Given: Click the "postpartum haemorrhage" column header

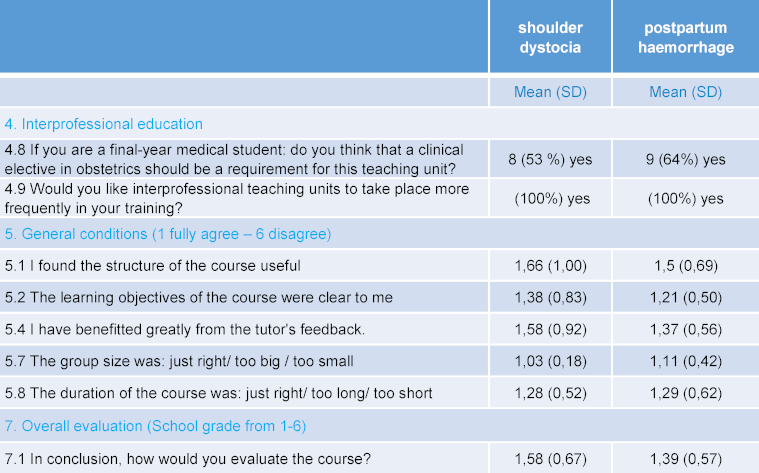Looking at the screenshot, I should [x=685, y=37].
